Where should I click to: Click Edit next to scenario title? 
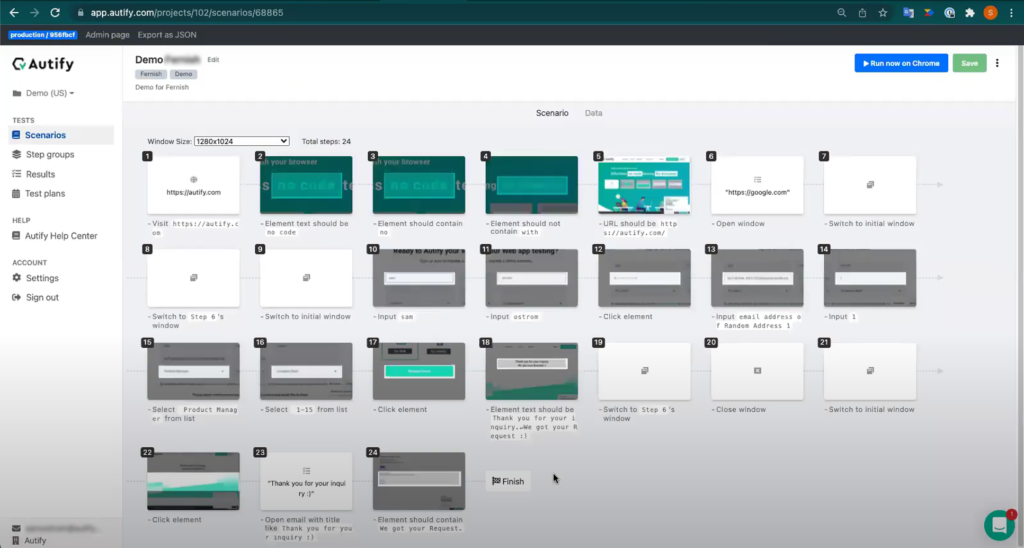(x=213, y=59)
